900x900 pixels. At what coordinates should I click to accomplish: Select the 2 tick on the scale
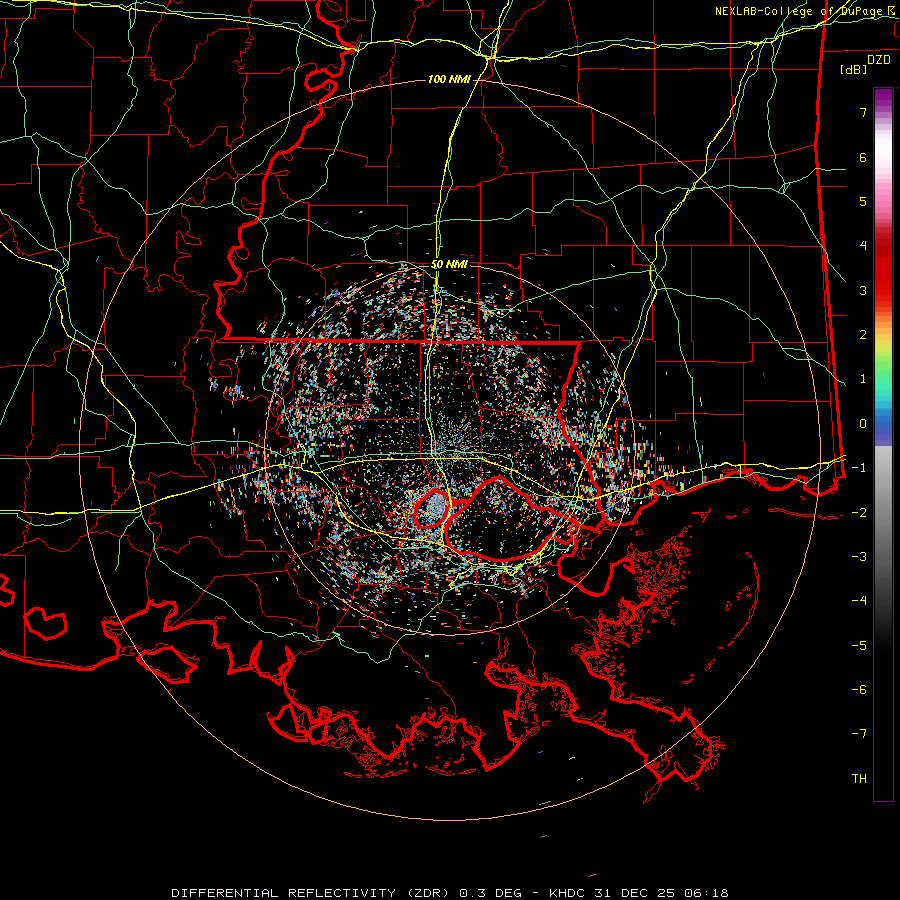(x=863, y=335)
